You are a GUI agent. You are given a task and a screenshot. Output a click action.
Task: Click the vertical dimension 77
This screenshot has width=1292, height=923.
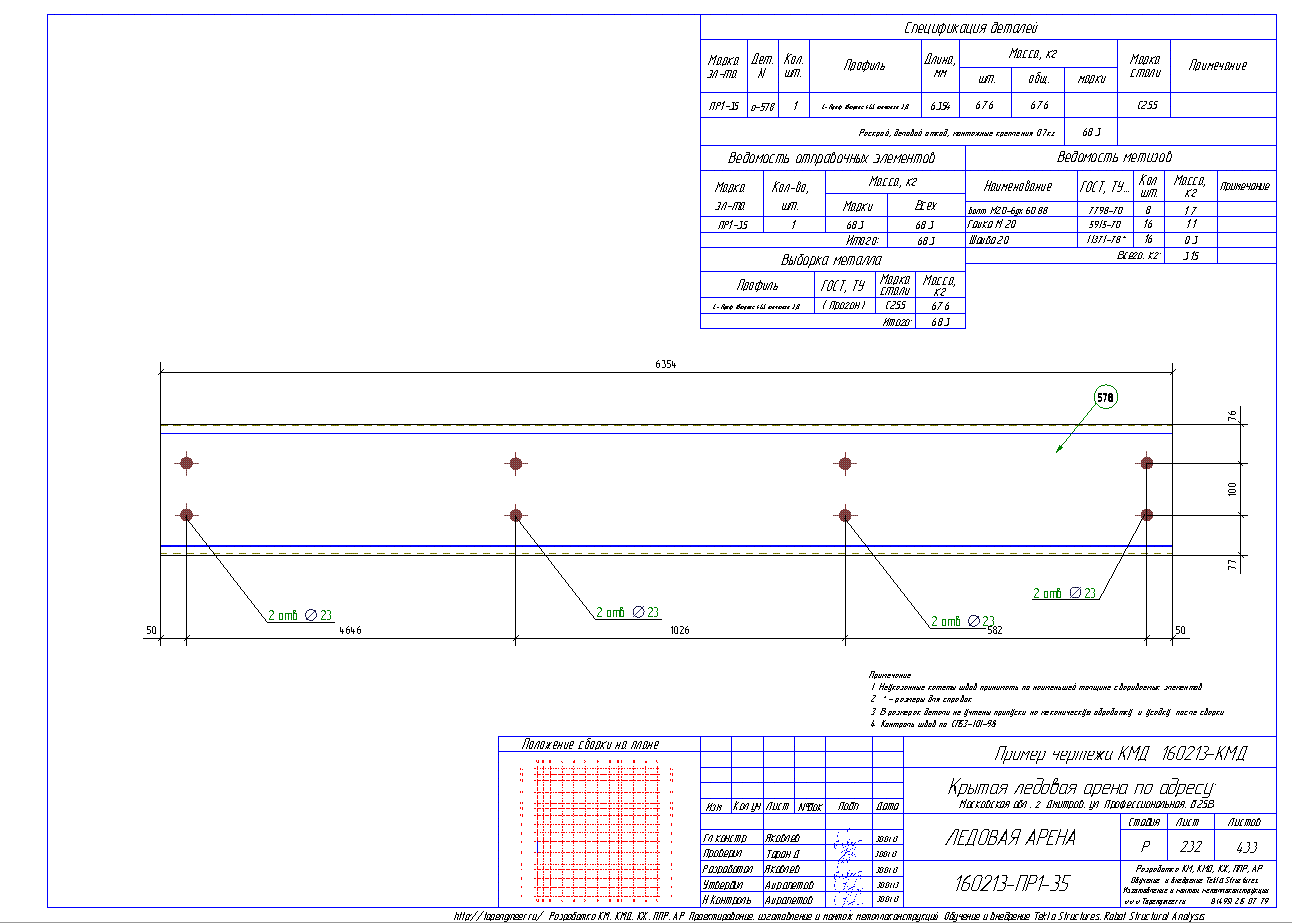[1233, 566]
